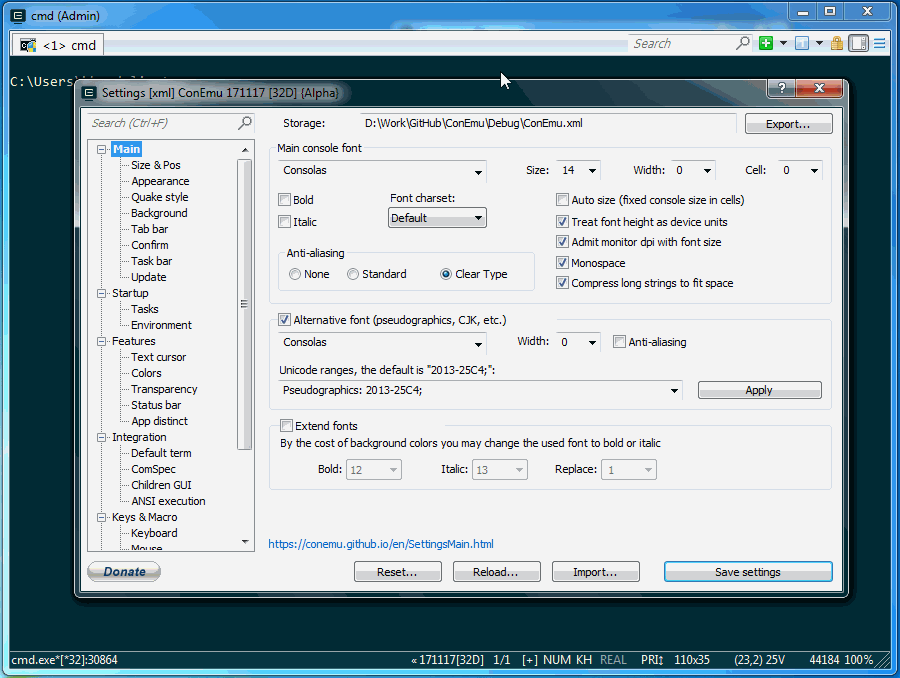Click the alternative view panel icon
The width and height of the screenshot is (900, 678).
(x=859, y=44)
